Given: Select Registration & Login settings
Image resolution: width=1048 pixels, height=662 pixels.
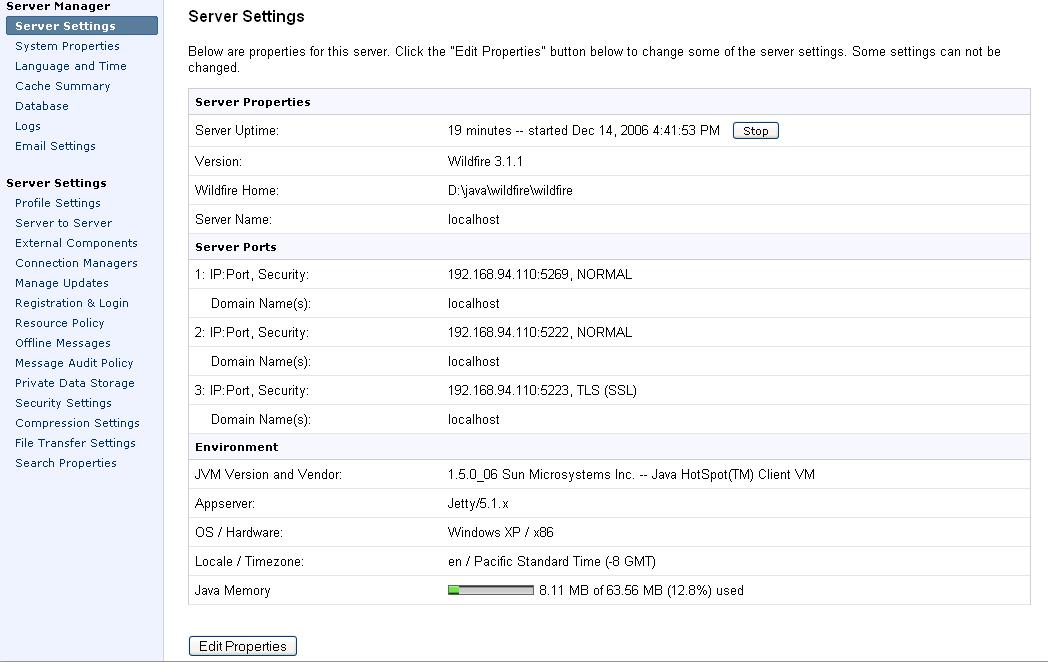Looking at the screenshot, I should pyautogui.click(x=72, y=303).
